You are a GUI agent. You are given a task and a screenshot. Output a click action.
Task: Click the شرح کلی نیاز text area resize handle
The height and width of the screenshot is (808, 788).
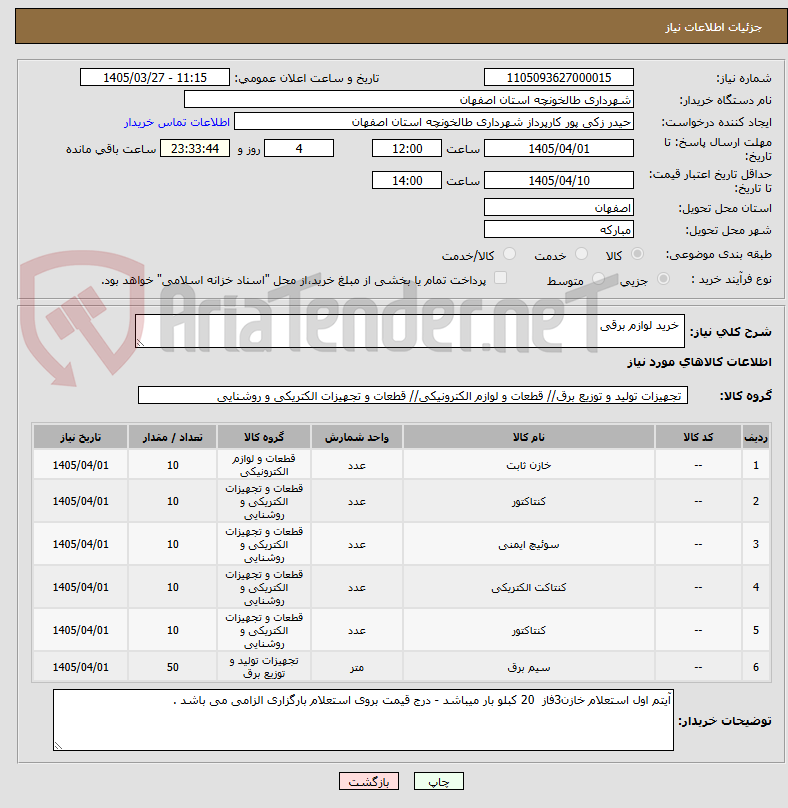tap(140, 343)
